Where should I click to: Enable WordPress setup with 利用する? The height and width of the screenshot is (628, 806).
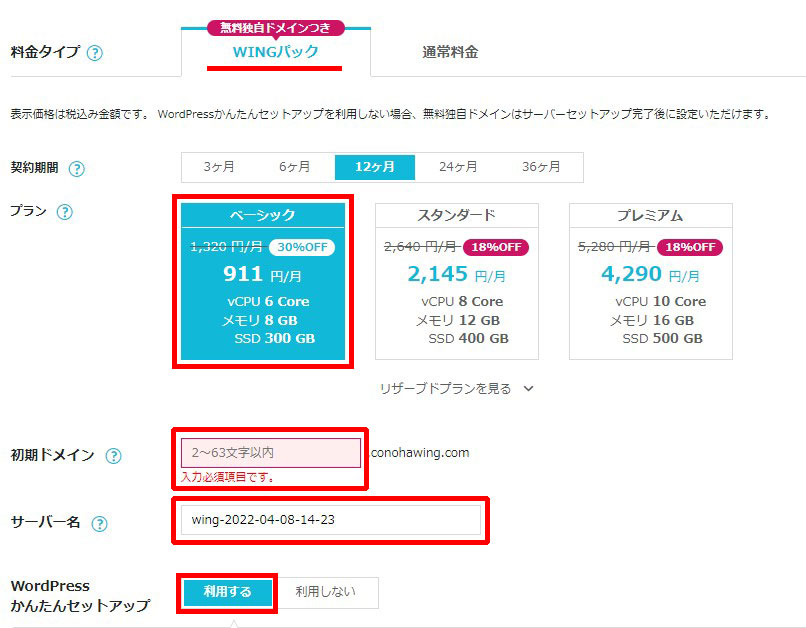point(227,592)
